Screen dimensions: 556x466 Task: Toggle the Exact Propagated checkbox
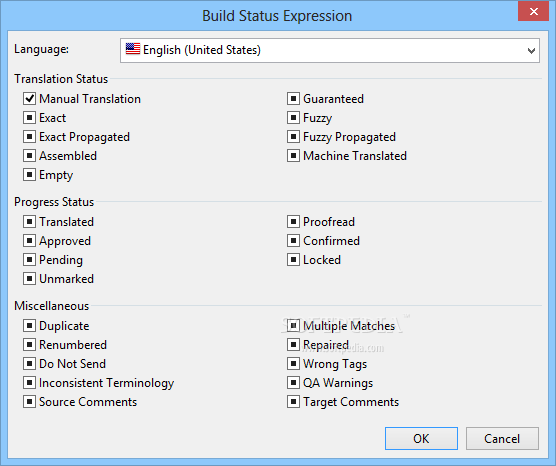29,137
